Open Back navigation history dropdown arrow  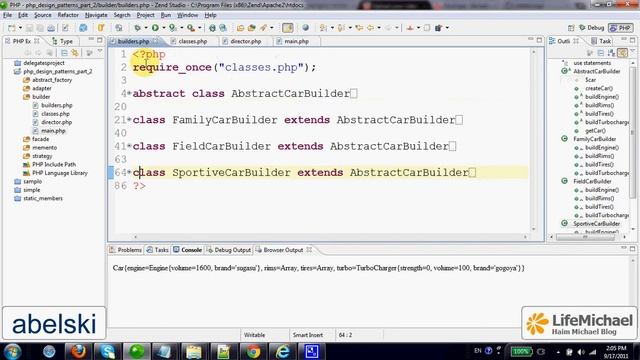[379, 28]
